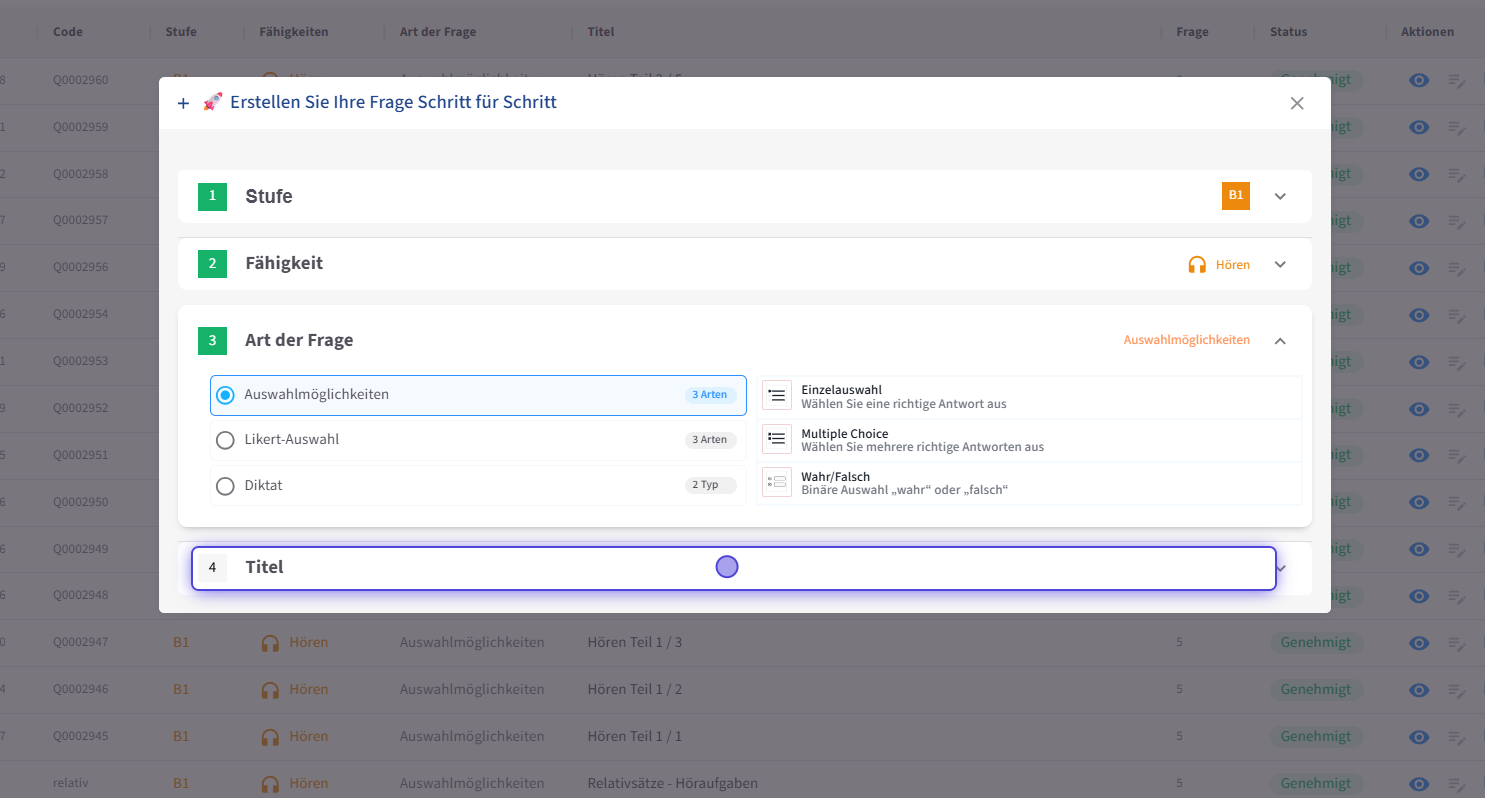The height and width of the screenshot is (798, 1485).
Task: Select the Diktat radio option
Action: pos(226,486)
